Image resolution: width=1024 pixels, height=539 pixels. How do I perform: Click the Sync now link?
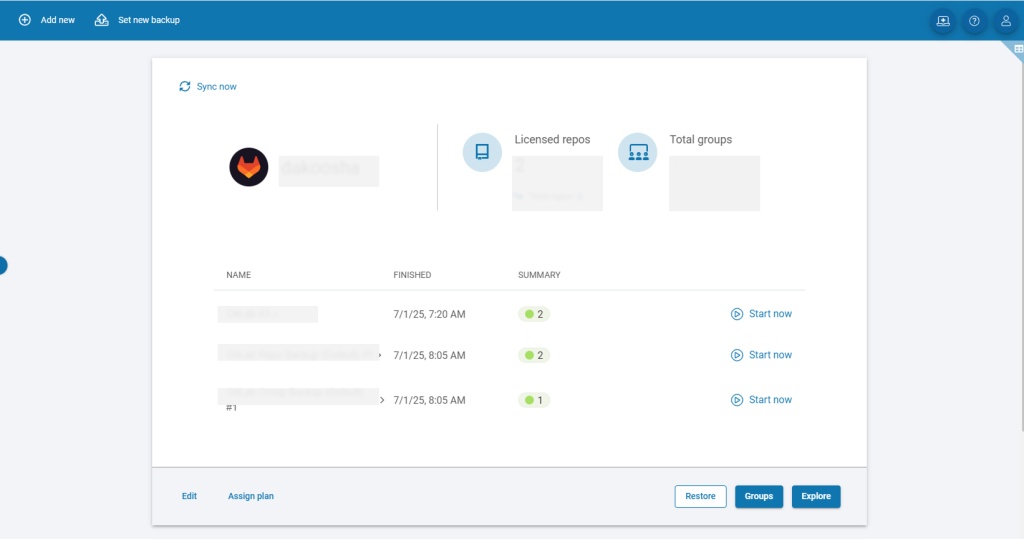(x=216, y=86)
